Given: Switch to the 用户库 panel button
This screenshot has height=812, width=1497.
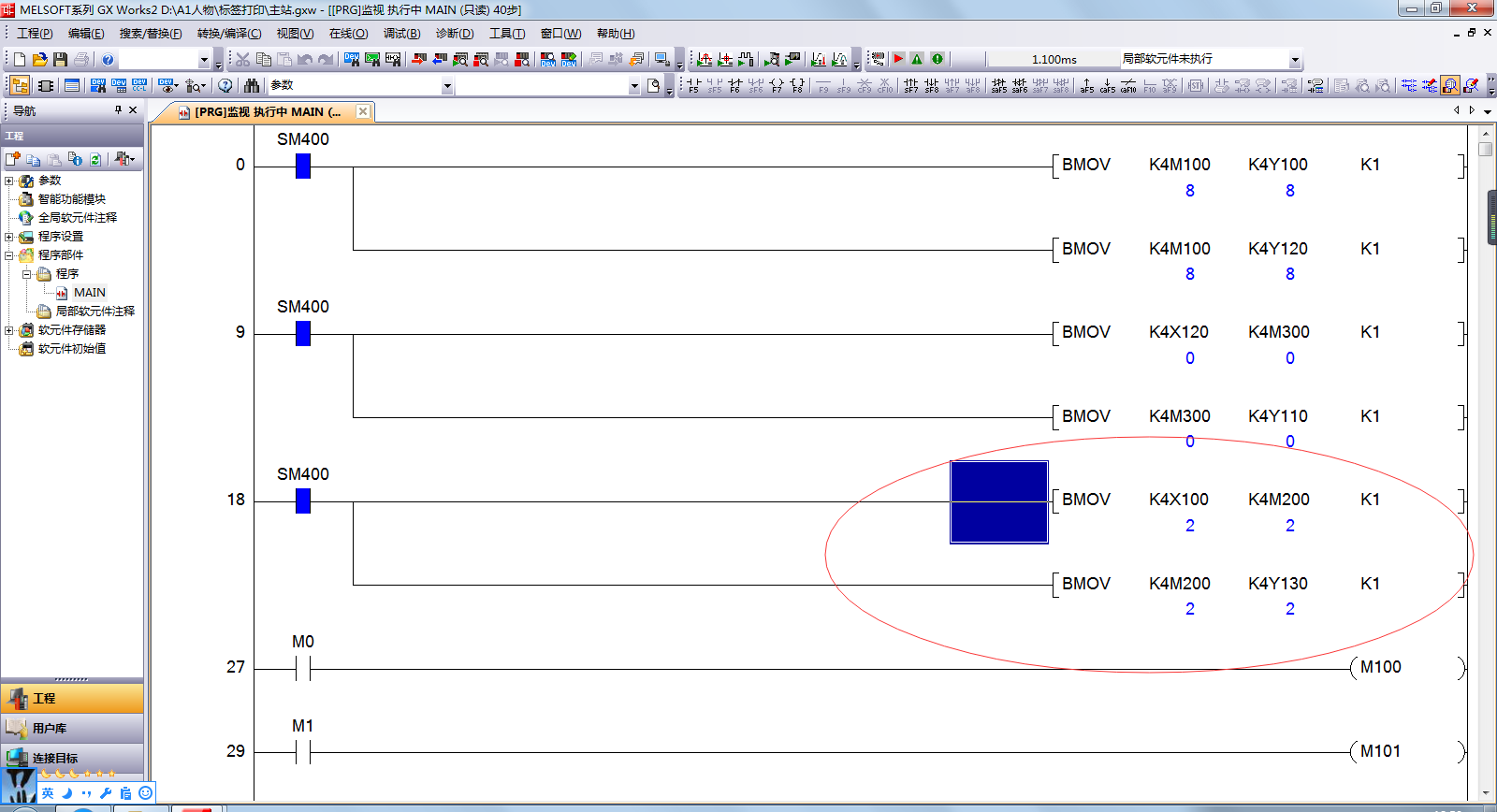Looking at the screenshot, I should (72, 728).
